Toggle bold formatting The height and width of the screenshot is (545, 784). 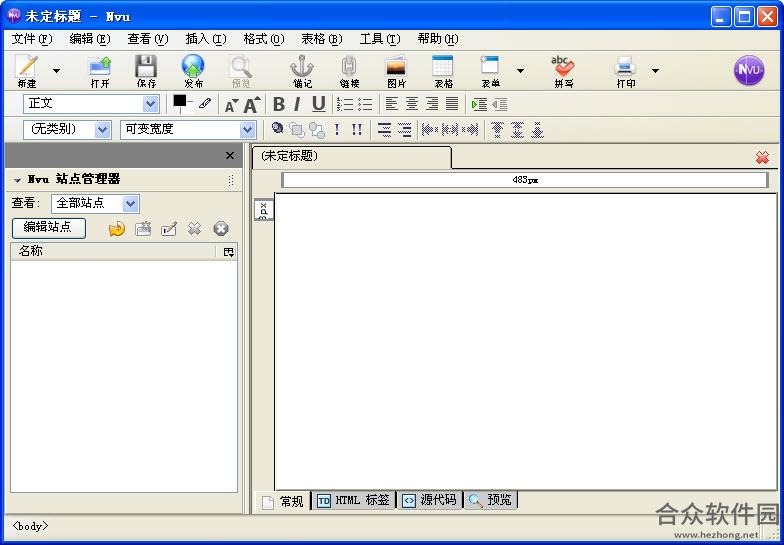[x=279, y=104]
